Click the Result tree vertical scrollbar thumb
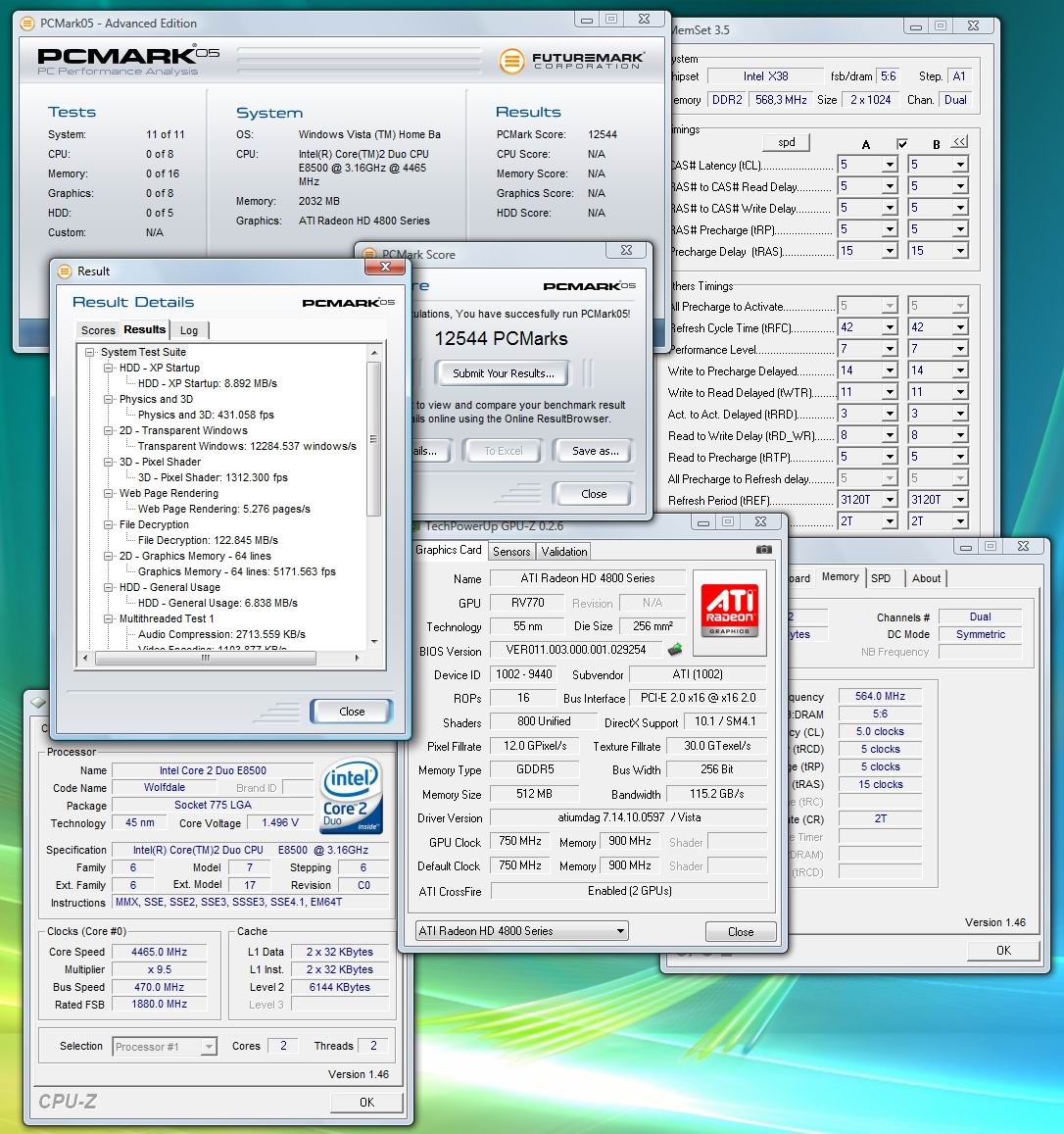The image size is (1064, 1134). click(x=373, y=440)
